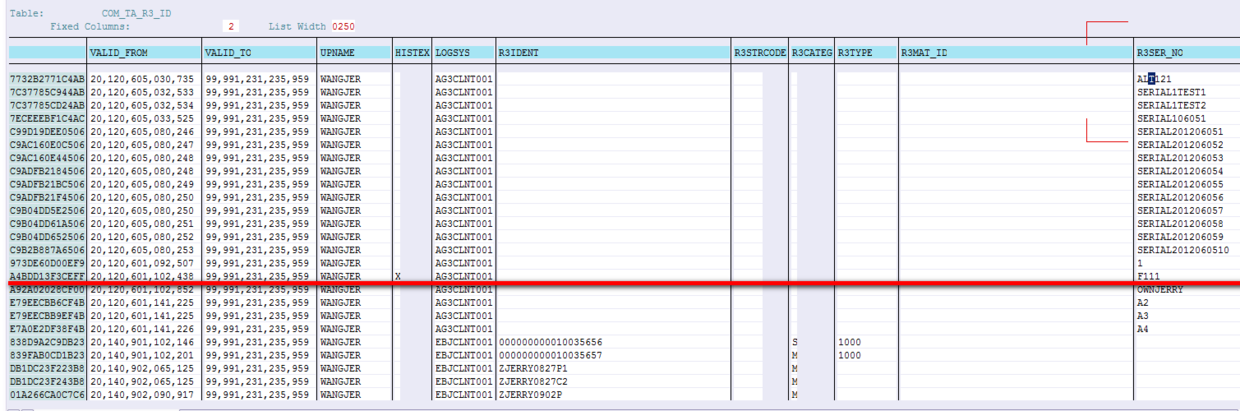Click key cell 973DE60D00EF9
The image size is (1240, 411).
47,263
